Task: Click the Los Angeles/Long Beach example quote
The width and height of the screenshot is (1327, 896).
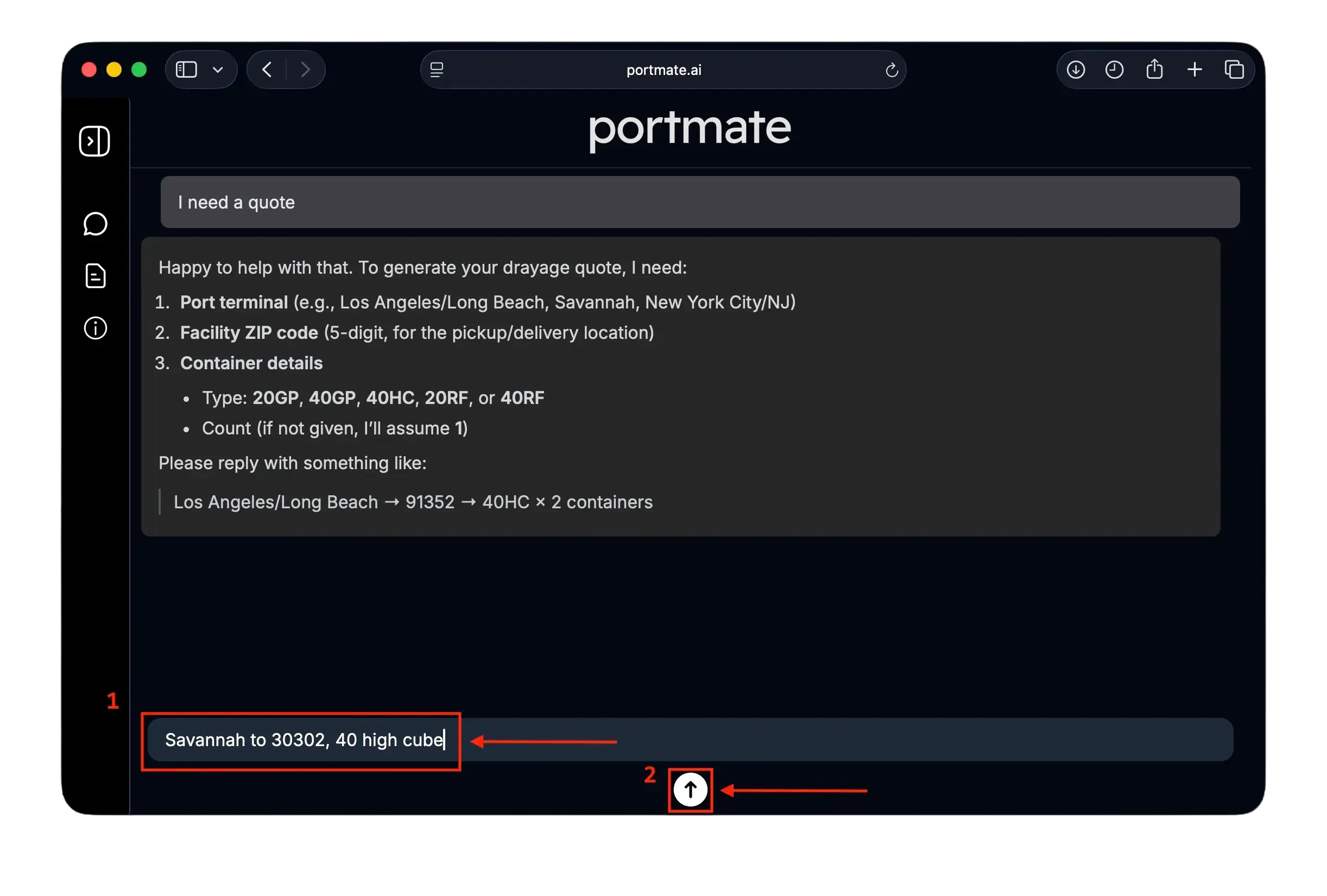Action: 413,502
